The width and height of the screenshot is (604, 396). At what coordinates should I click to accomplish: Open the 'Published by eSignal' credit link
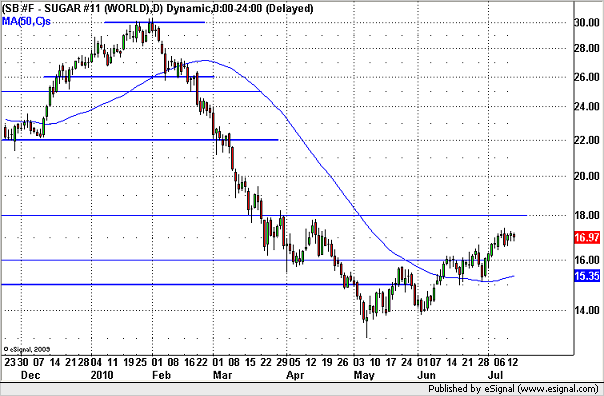(x=513, y=388)
